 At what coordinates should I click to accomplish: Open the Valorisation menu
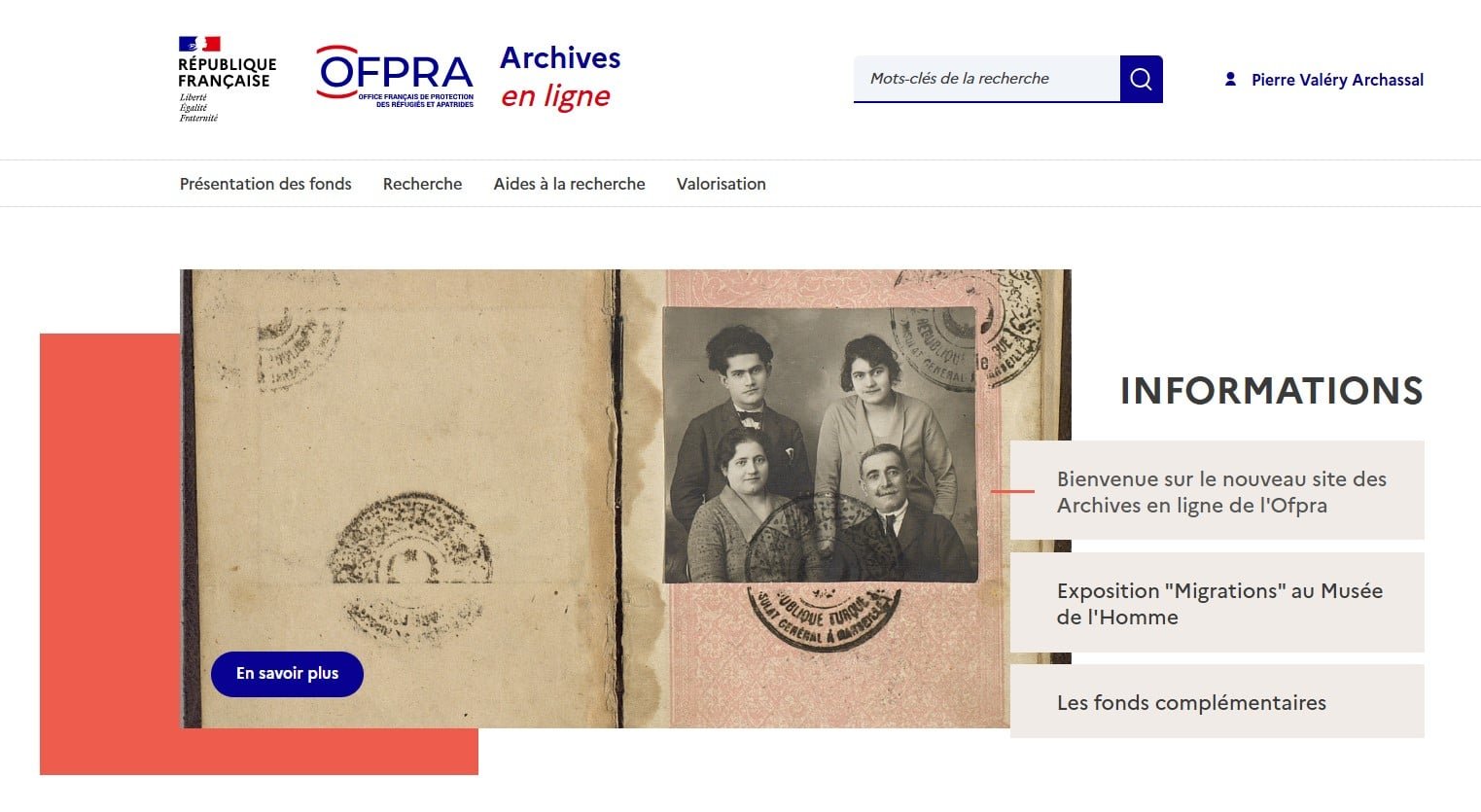721,184
